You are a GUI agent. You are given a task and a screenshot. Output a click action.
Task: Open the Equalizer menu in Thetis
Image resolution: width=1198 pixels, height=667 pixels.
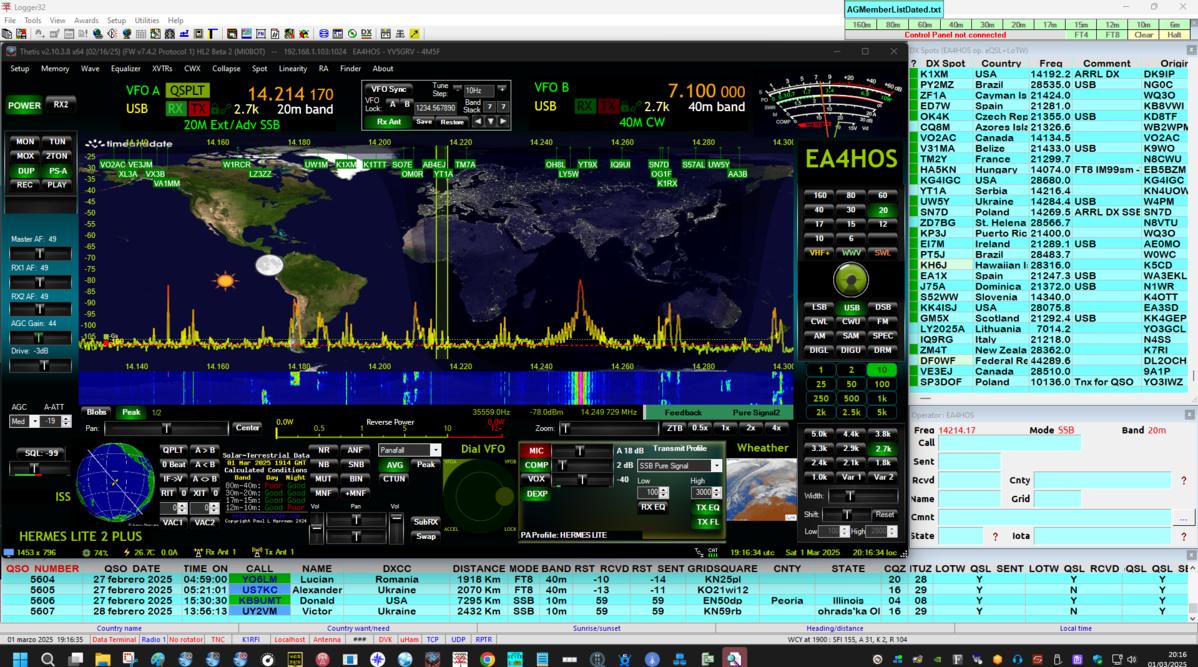click(125, 69)
